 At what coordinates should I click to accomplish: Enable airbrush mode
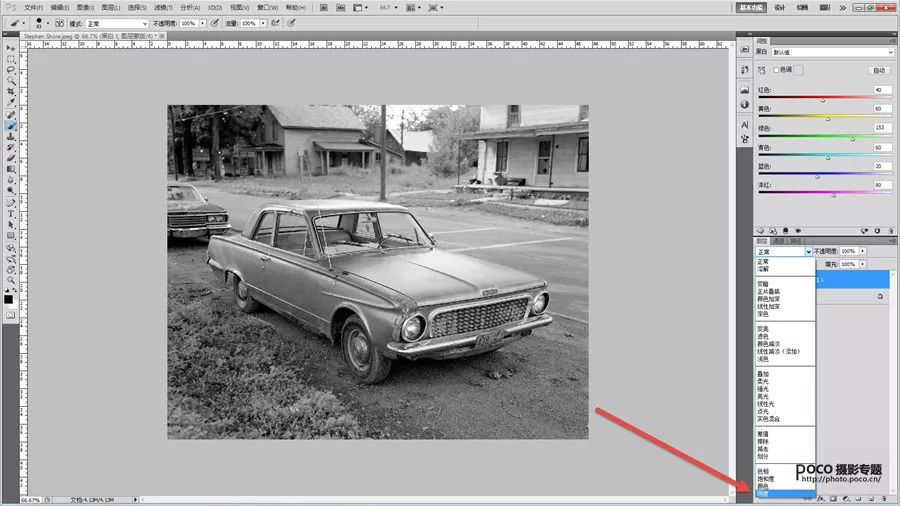click(x=276, y=24)
